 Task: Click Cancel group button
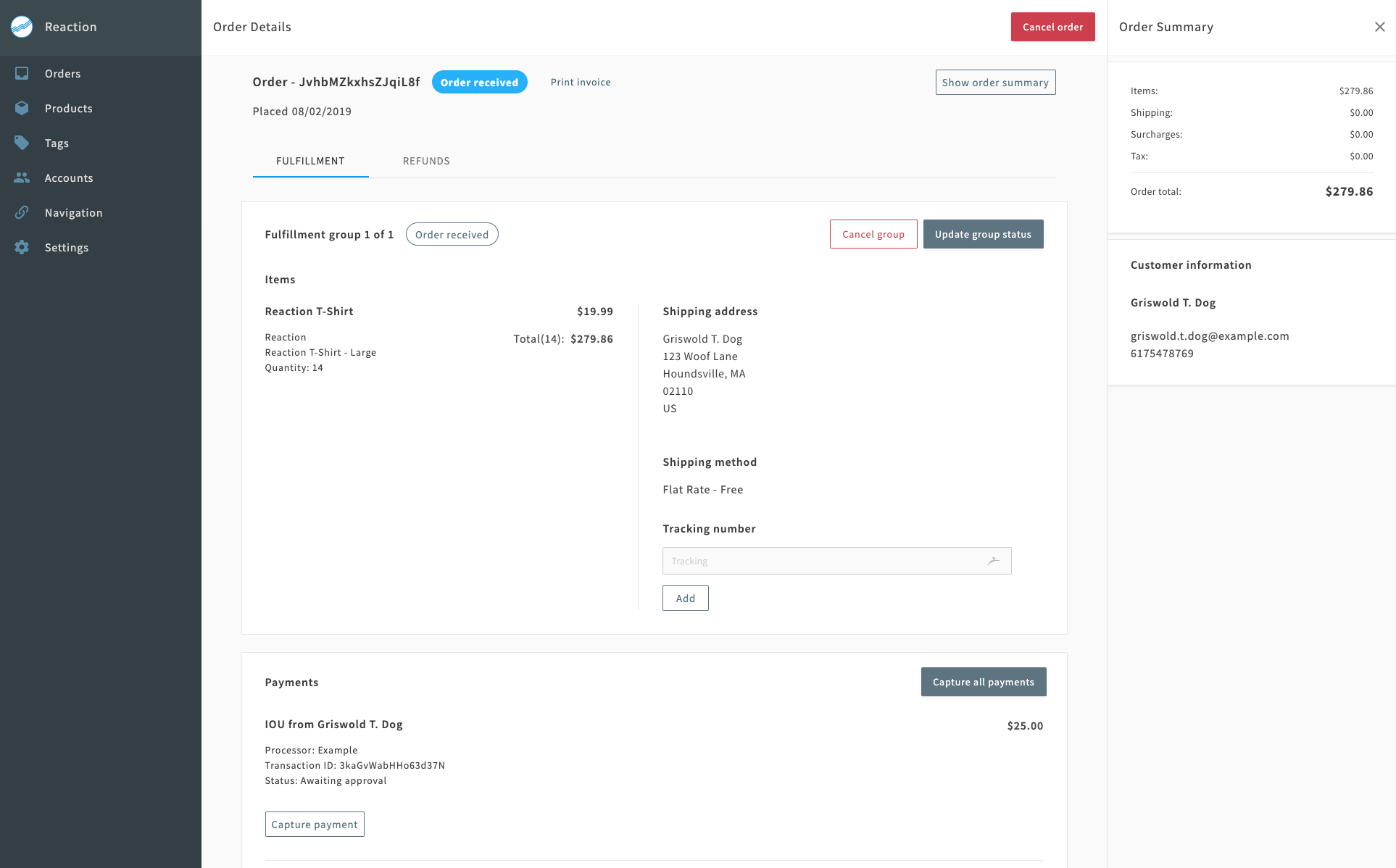click(x=873, y=234)
